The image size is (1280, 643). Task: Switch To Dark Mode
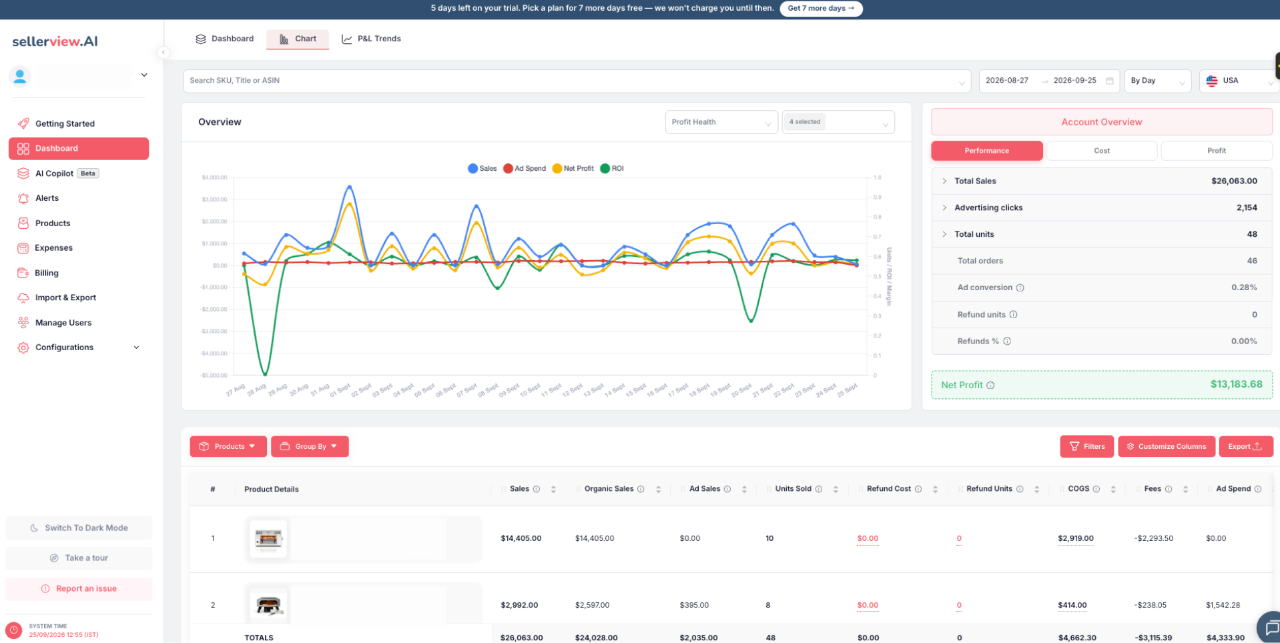[x=79, y=528]
